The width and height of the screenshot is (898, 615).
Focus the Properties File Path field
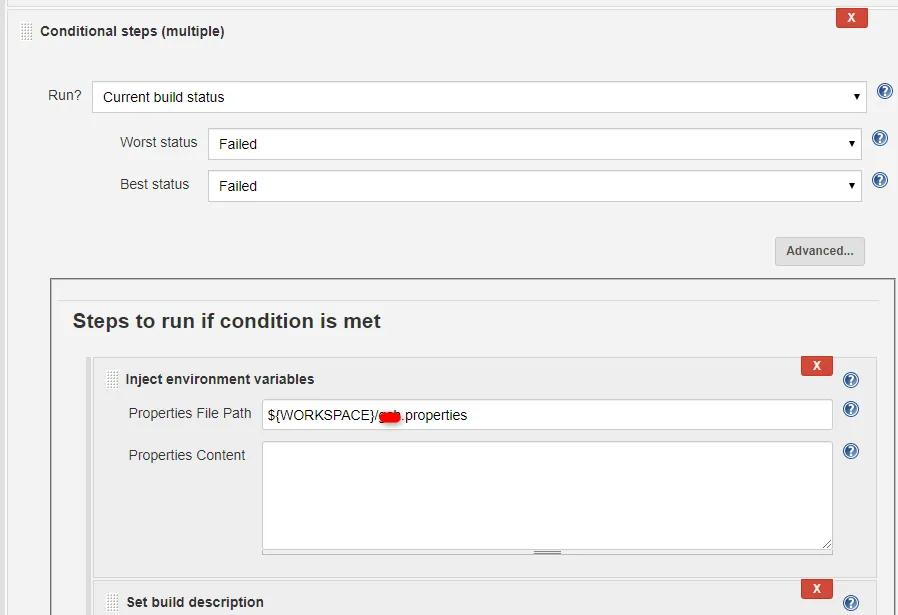[547, 415]
